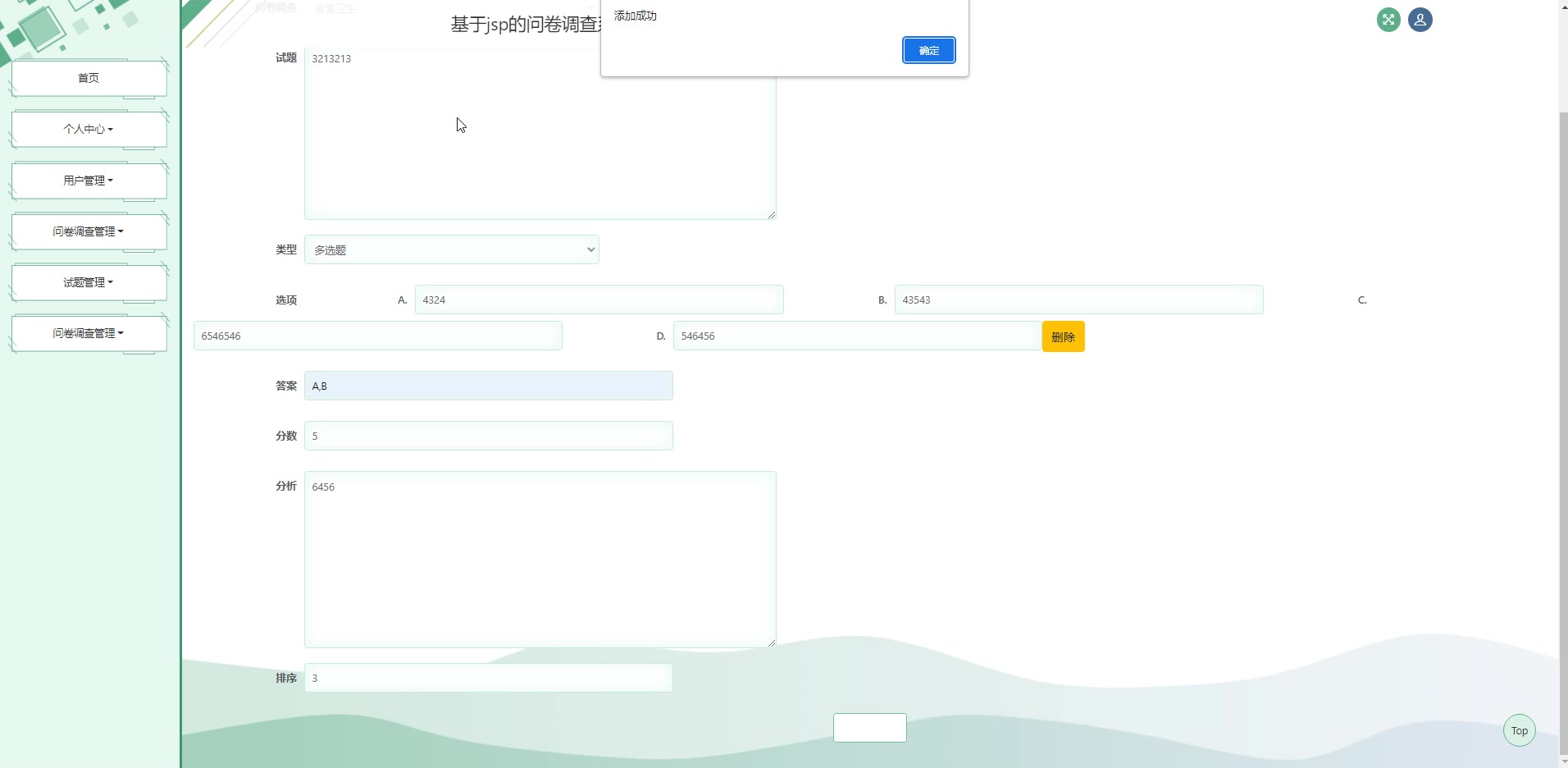Delete option D with the 删除 button

point(1064,336)
